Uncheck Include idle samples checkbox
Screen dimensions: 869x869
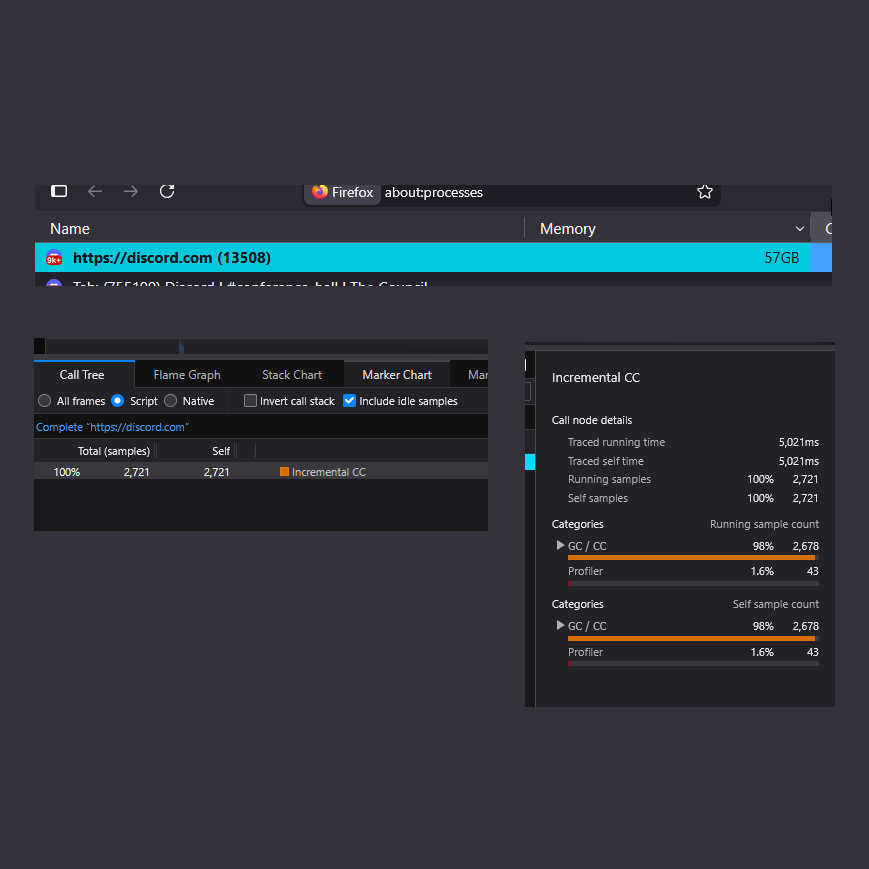349,401
